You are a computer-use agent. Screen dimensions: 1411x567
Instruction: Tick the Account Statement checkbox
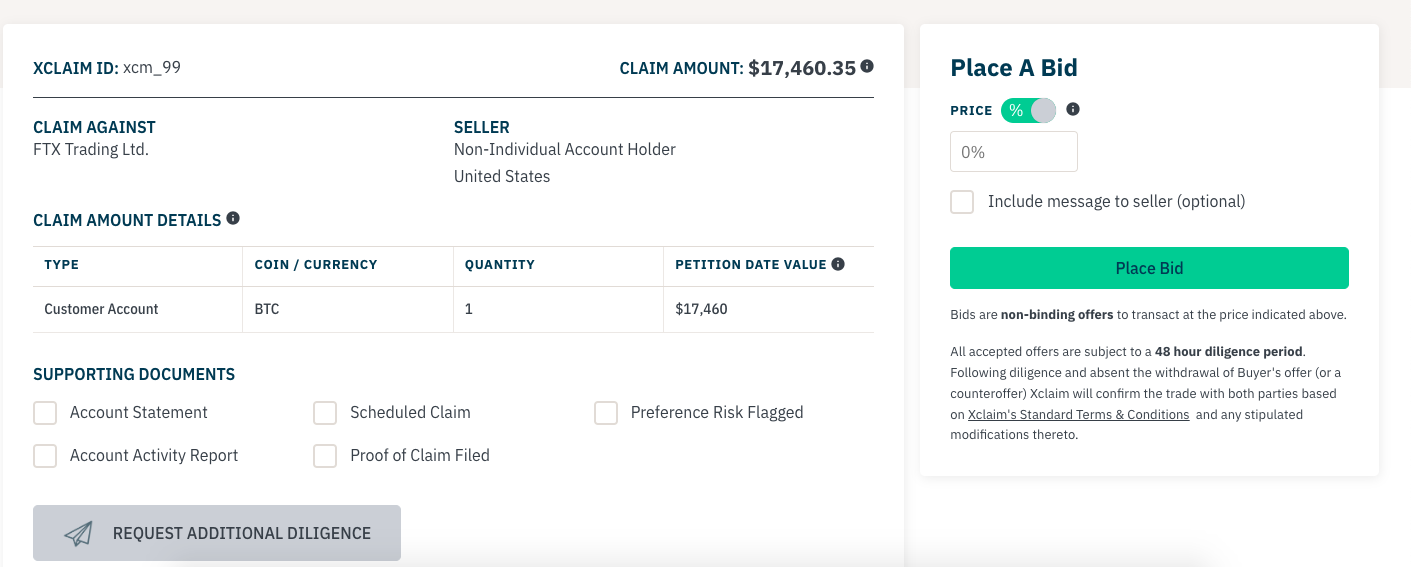(45, 413)
